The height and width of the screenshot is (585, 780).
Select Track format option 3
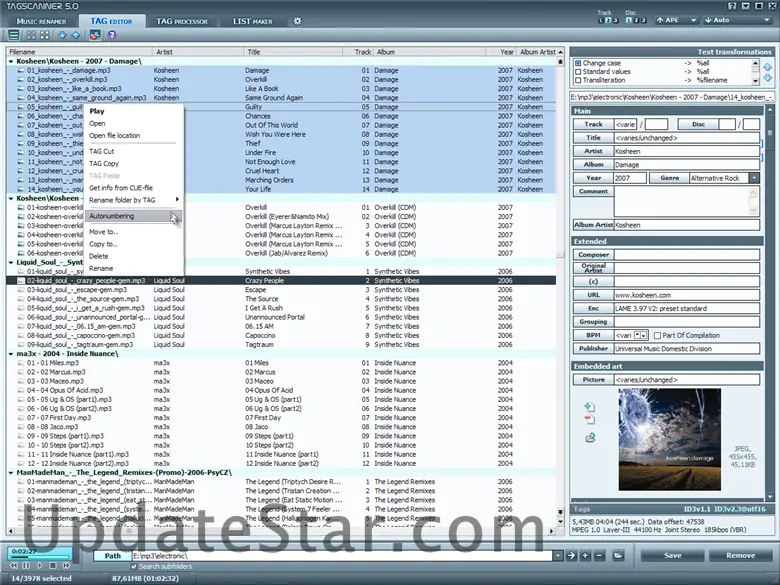pos(615,20)
